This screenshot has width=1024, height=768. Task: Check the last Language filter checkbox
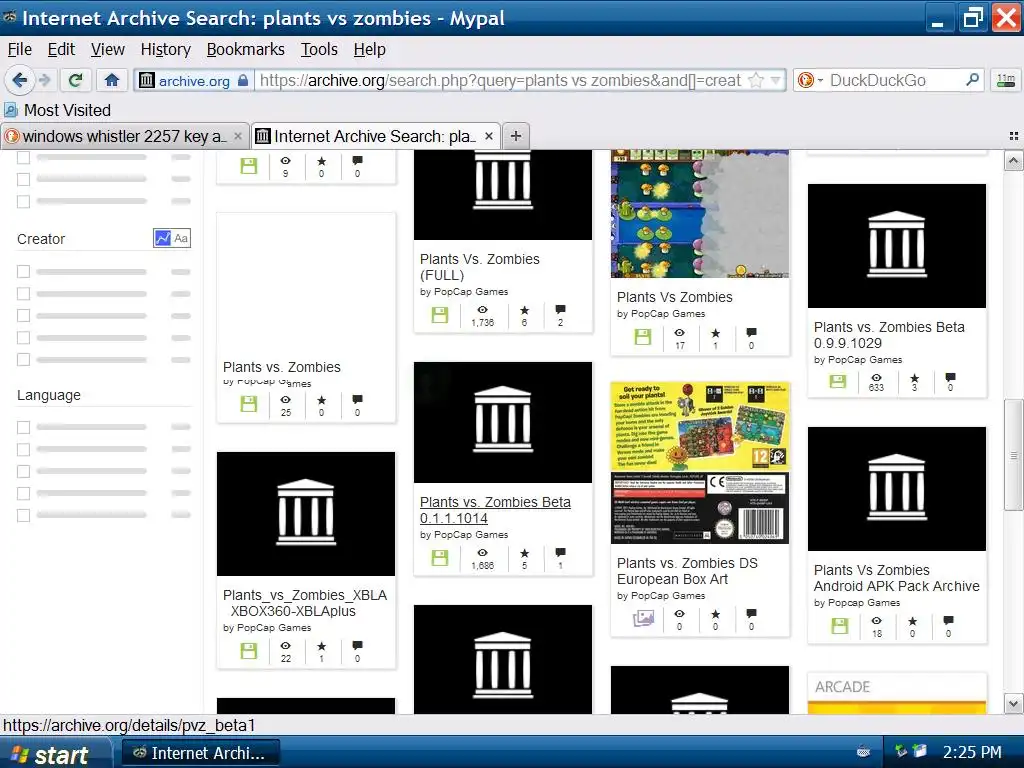[24, 515]
